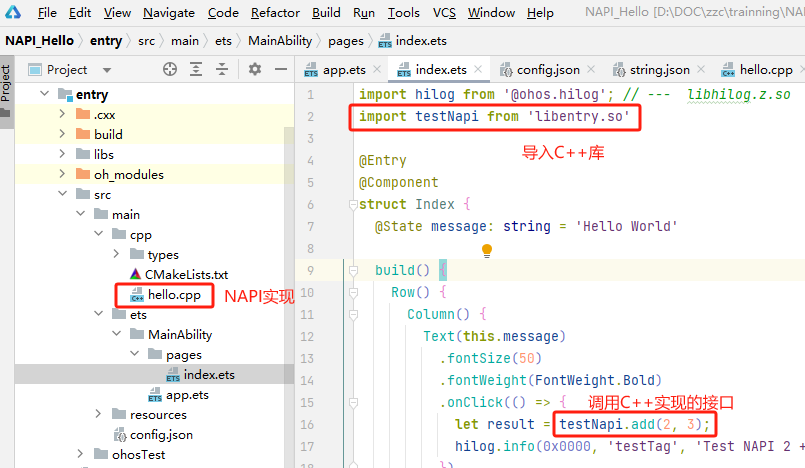Open the Build menu
This screenshot has width=805, height=468.
pyautogui.click(x=326, y=12)
